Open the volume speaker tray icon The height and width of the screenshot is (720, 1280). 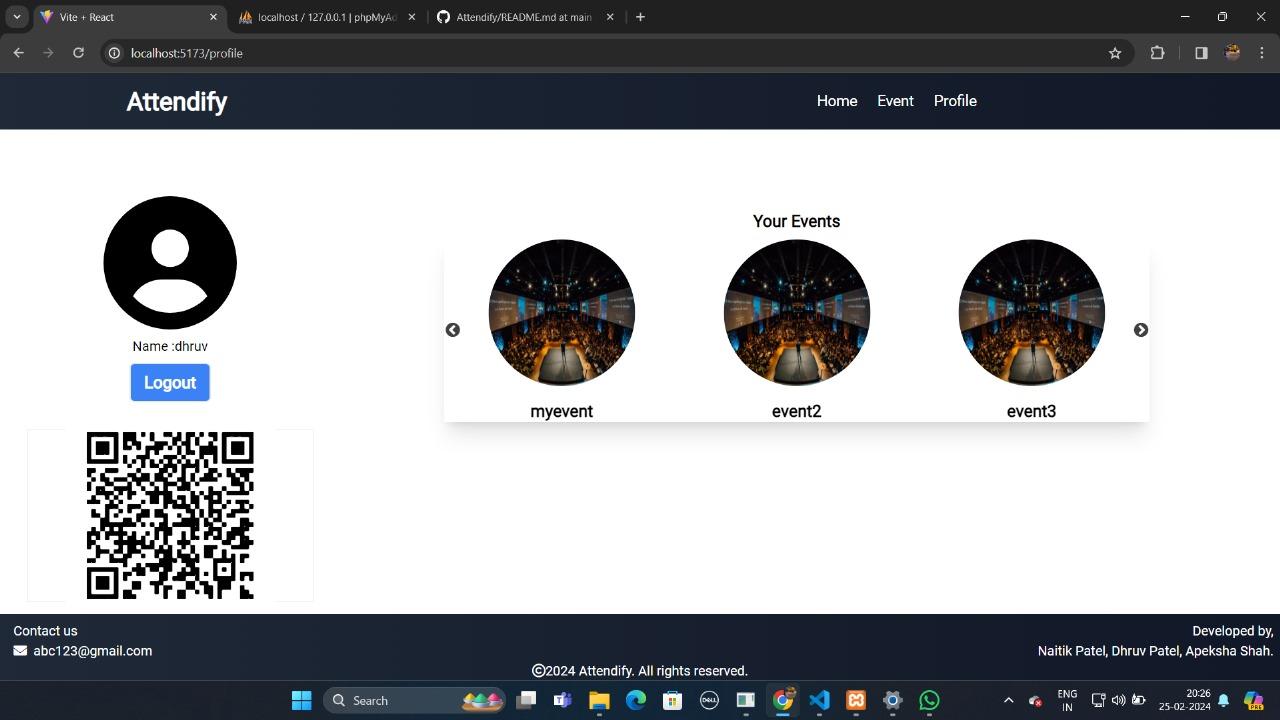click(1118, 700)
